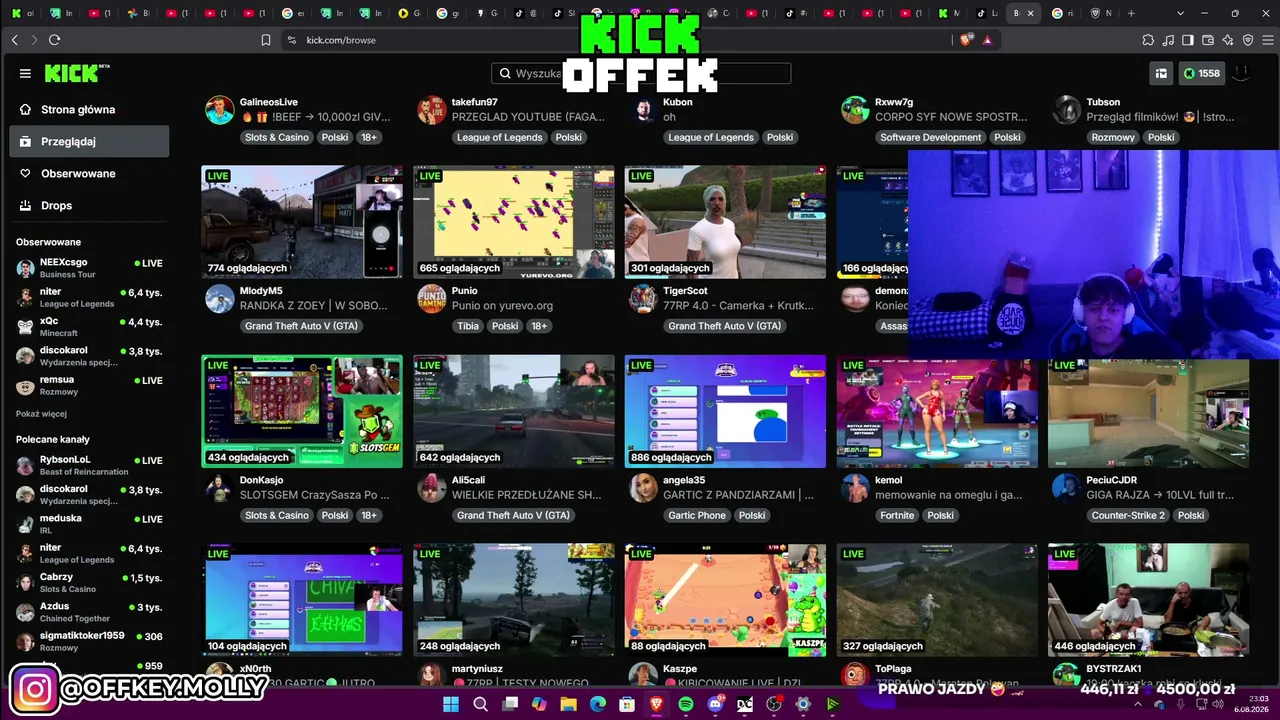1280x720 pixels.
Task: Click angela35 channel avatar
Action: 644,487
